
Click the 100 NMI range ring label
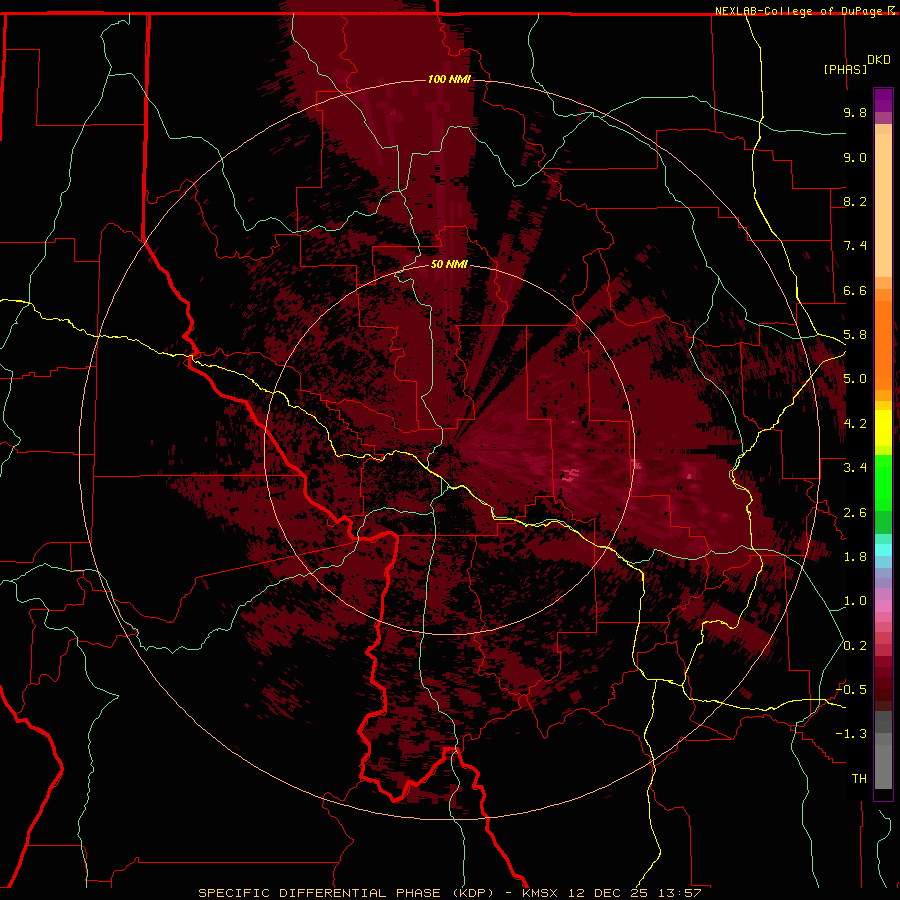pos(449,79)
